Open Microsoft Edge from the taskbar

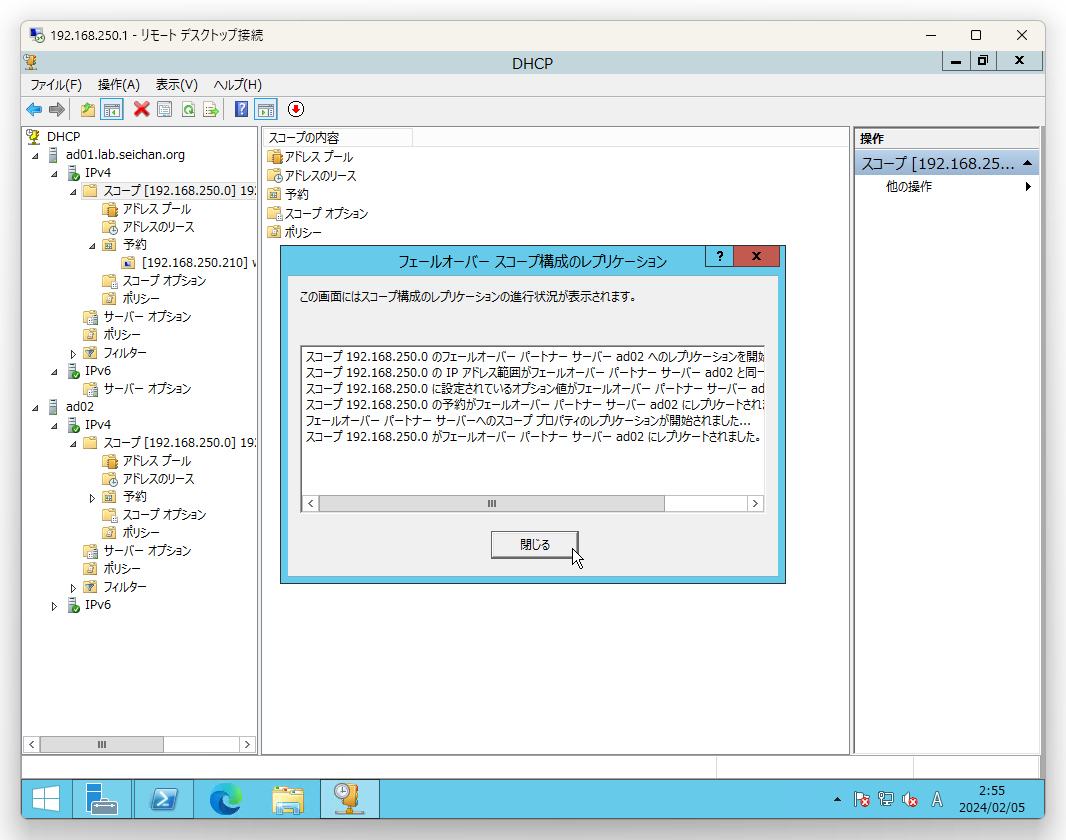pos(226,799)
